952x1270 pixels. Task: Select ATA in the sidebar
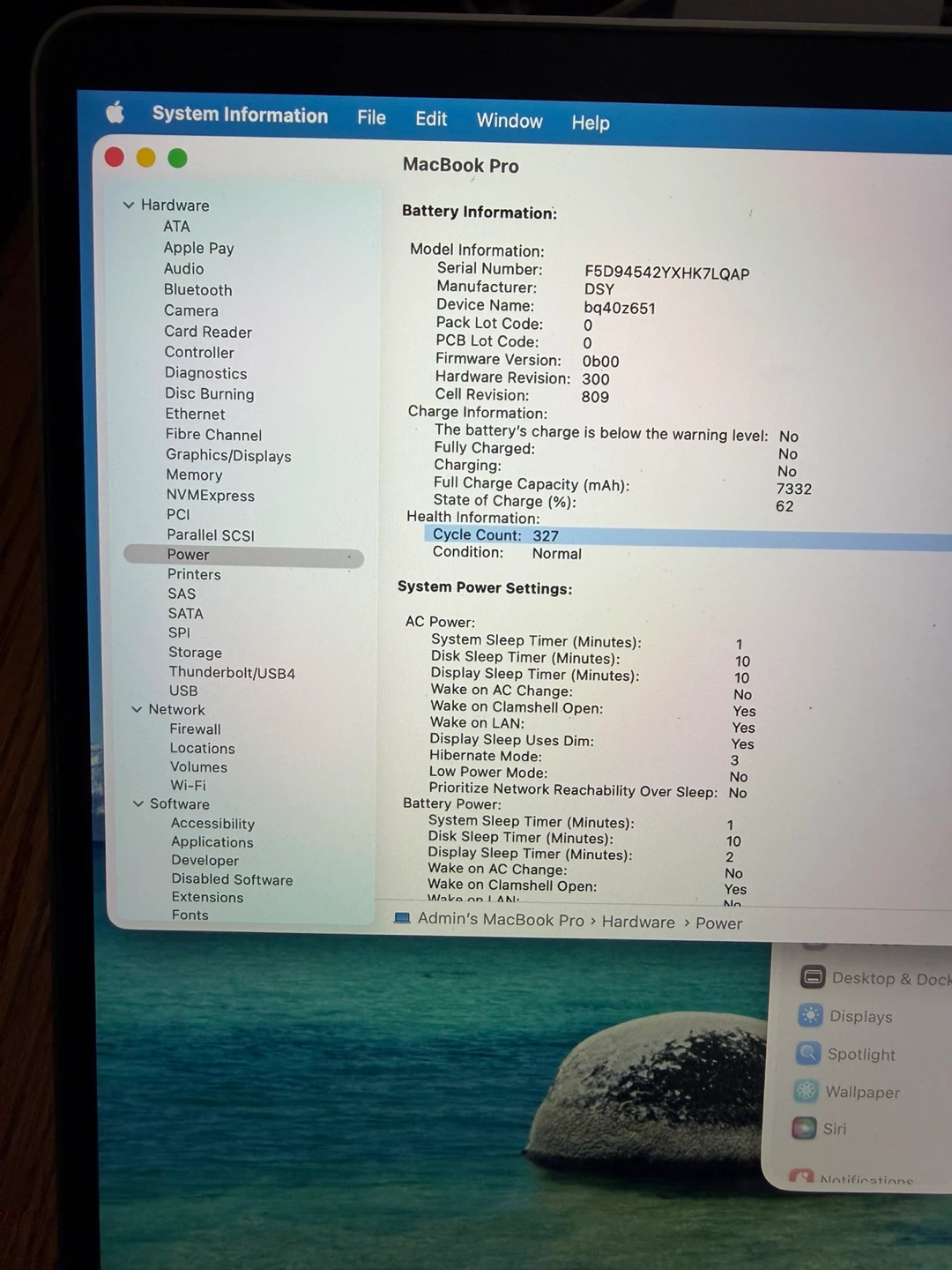pyautogui.click(x=176, y=227)
